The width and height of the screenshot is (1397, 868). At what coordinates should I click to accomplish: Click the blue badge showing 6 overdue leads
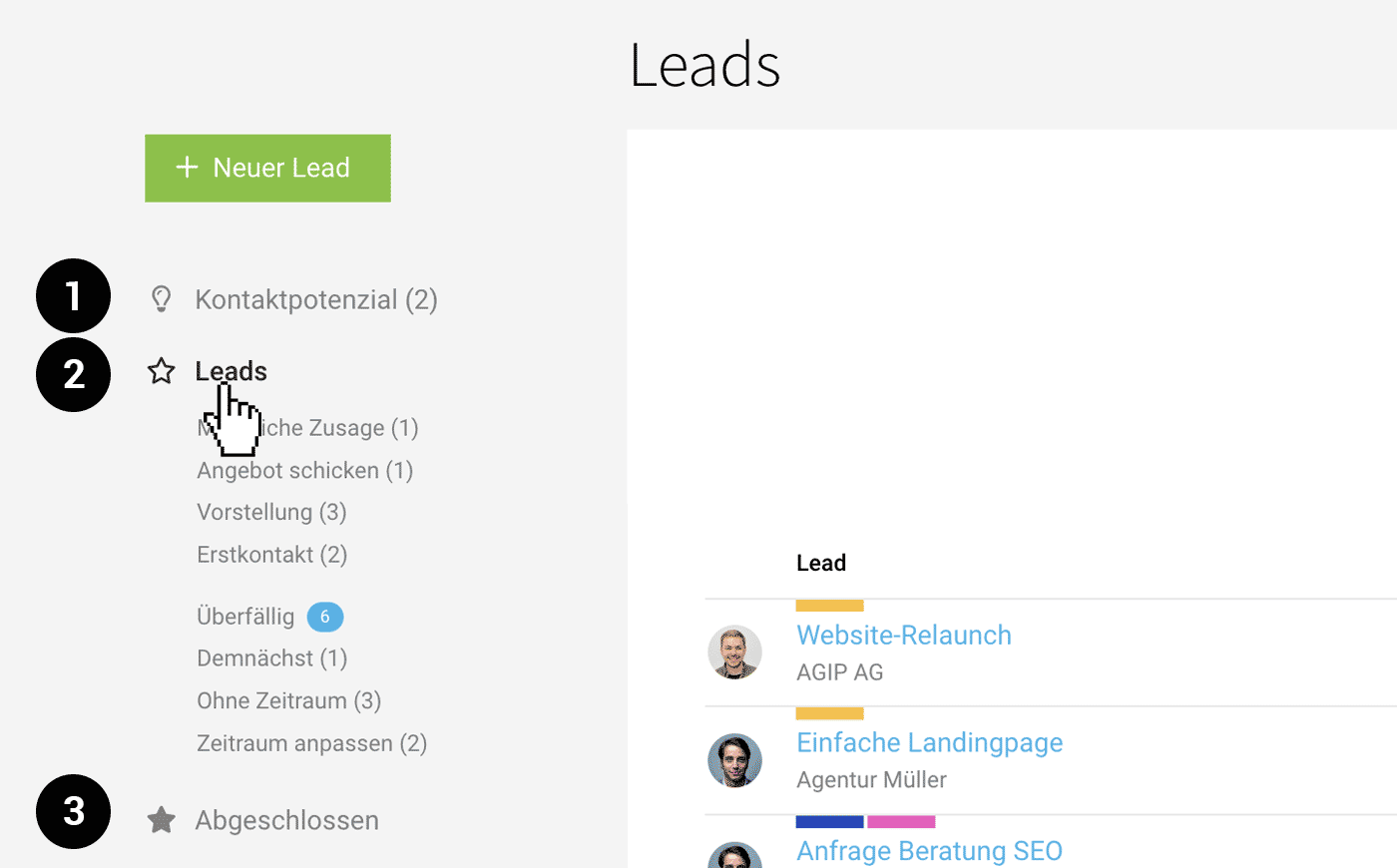pos(325,617)
